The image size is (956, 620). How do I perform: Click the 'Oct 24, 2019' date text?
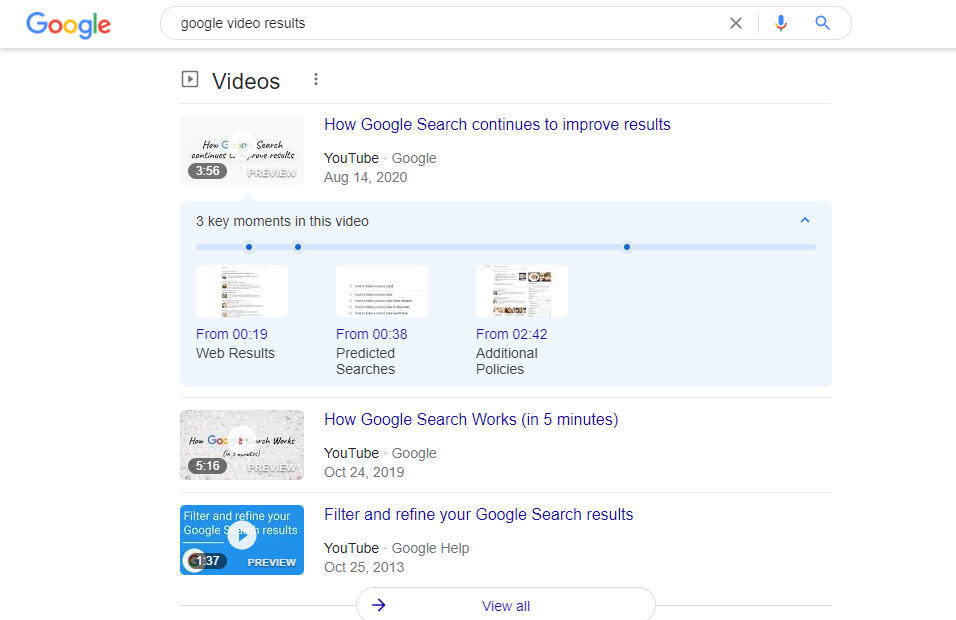364,472
